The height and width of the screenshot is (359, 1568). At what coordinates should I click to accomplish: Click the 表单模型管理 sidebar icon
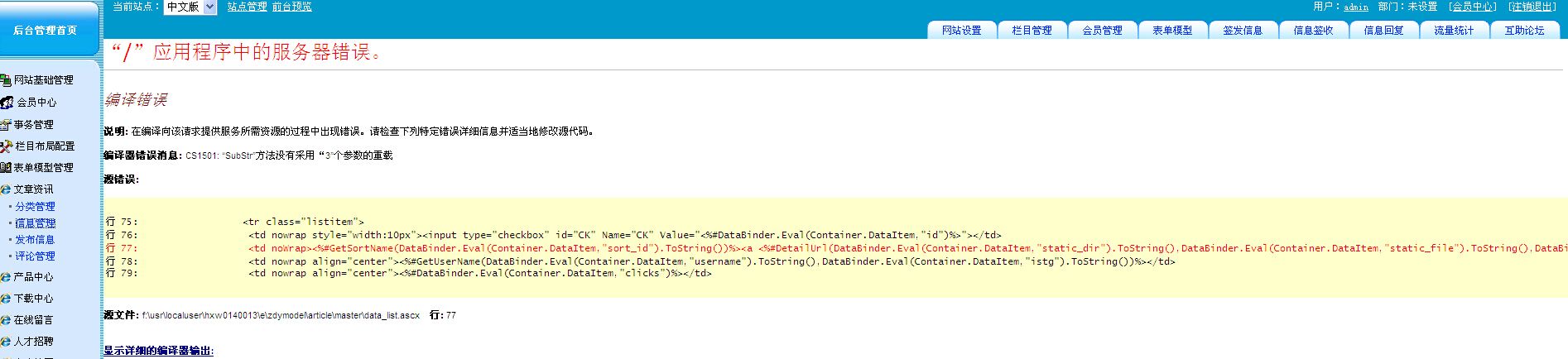pyautogui.click(x=6, y=168)
